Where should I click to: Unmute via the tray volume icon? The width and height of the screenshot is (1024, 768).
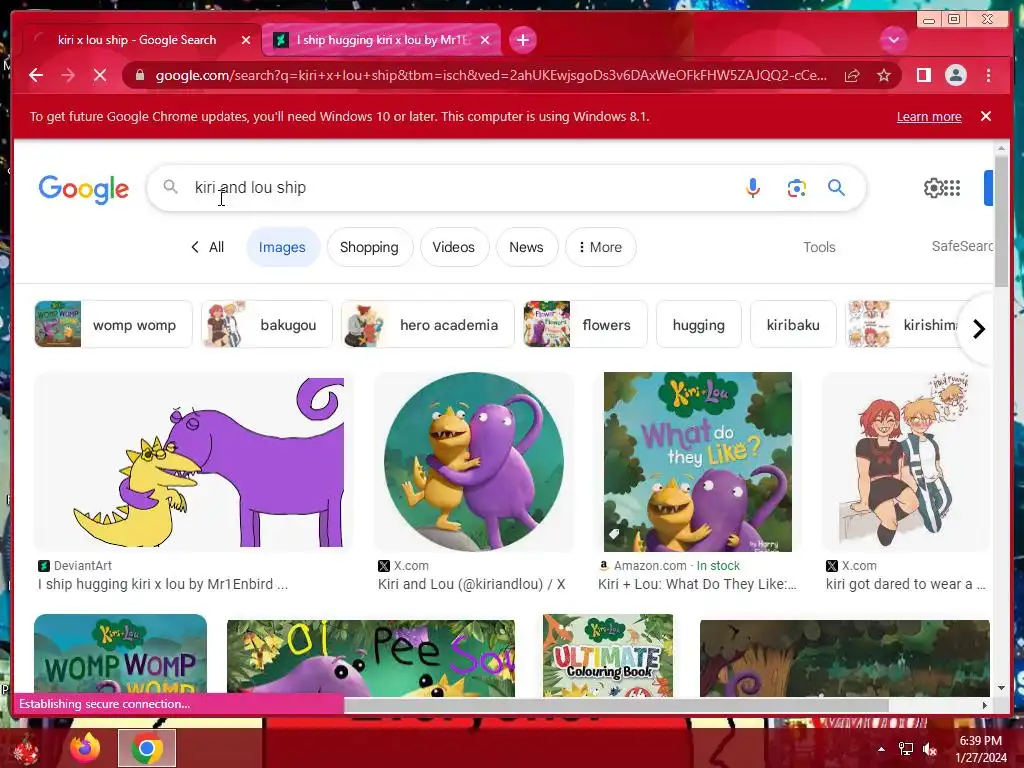click(x=929, y=749)
